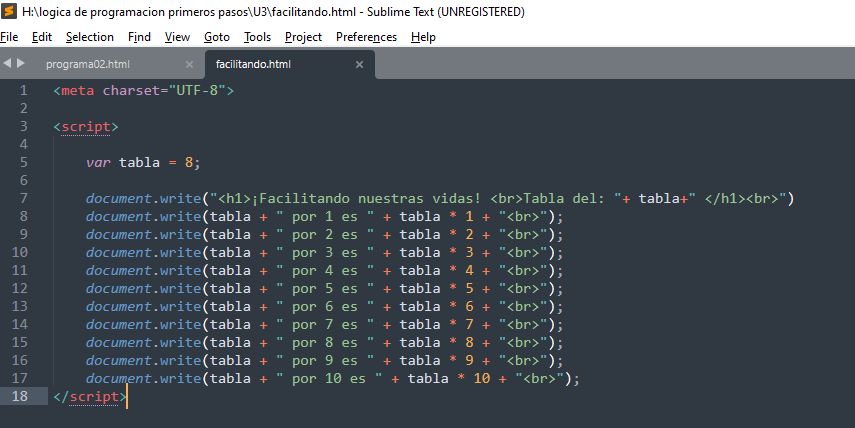Image resolution: width=855 pixels, height=428 pixels.
Task: Click line number 18 in the gutter
Action: (x=20, y=396)
